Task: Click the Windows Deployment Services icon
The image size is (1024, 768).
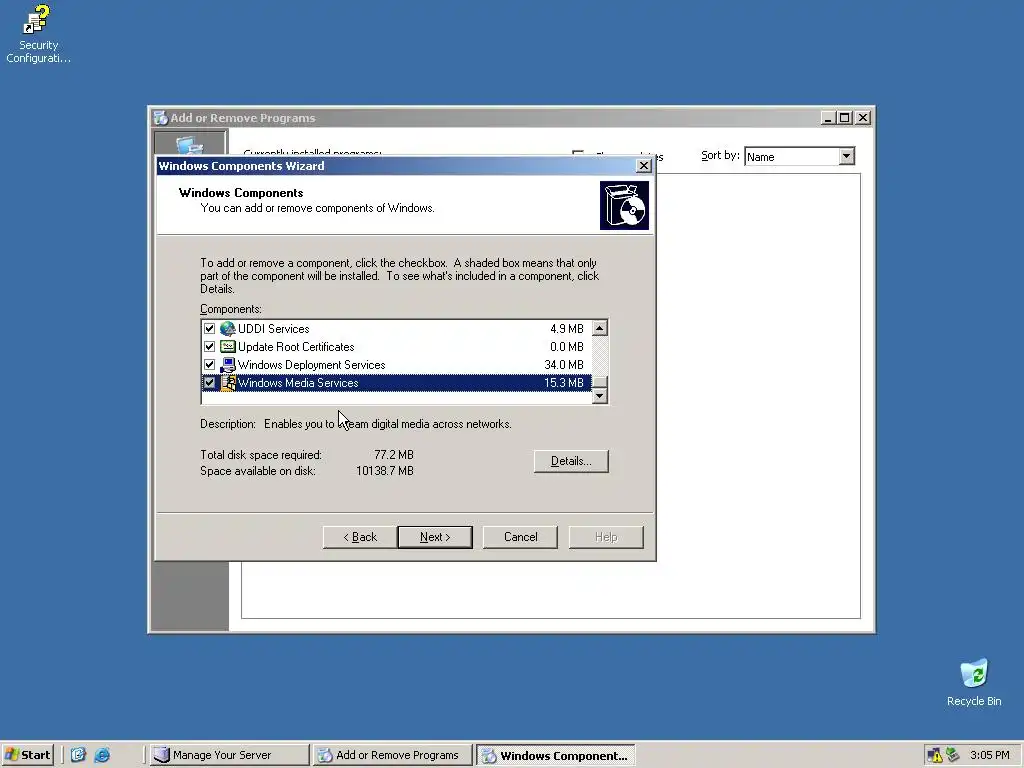Action: pos(227,365)
